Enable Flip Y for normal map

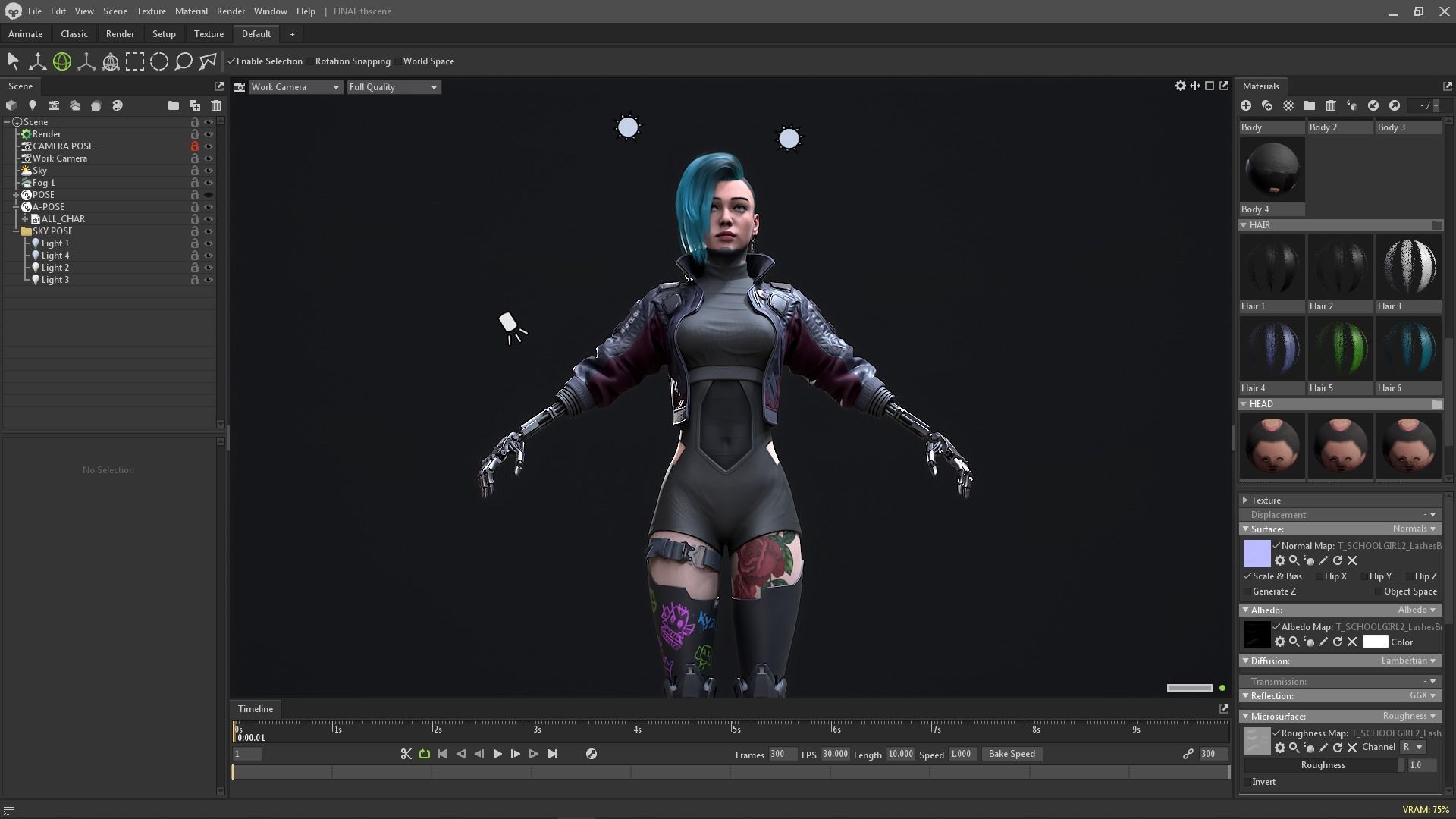[x=1364, y=576]
